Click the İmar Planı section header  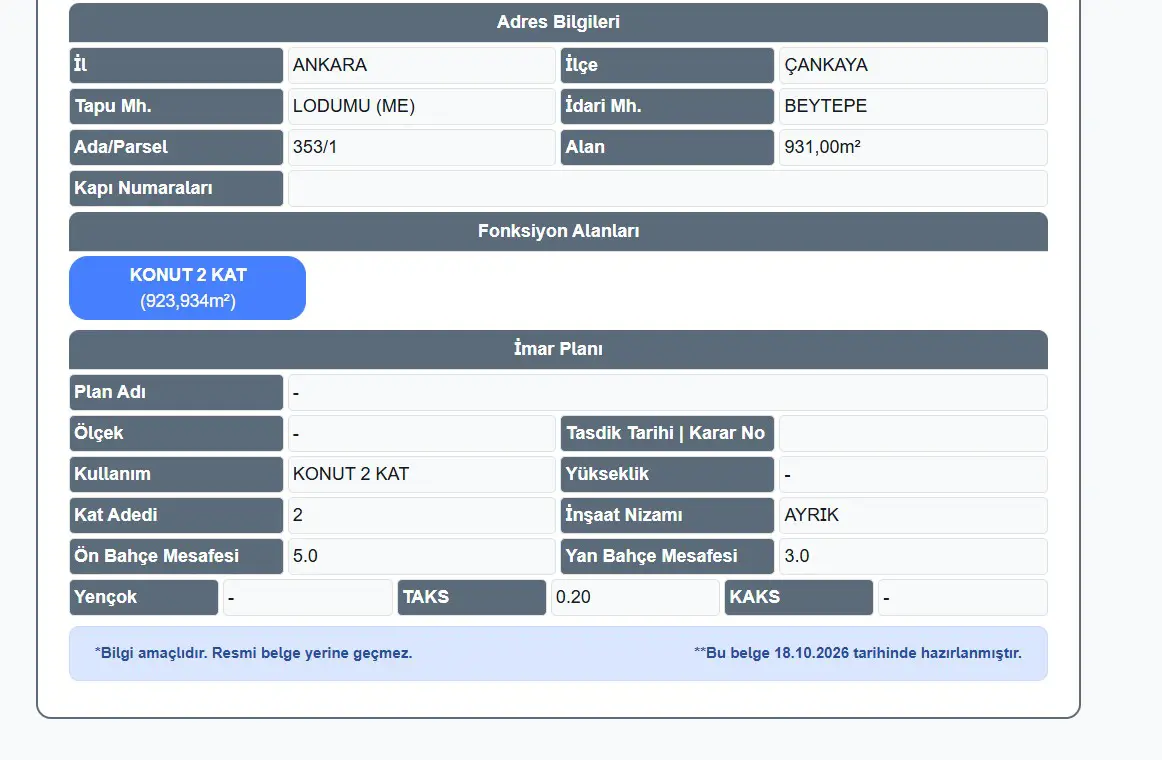coord(558,349)
